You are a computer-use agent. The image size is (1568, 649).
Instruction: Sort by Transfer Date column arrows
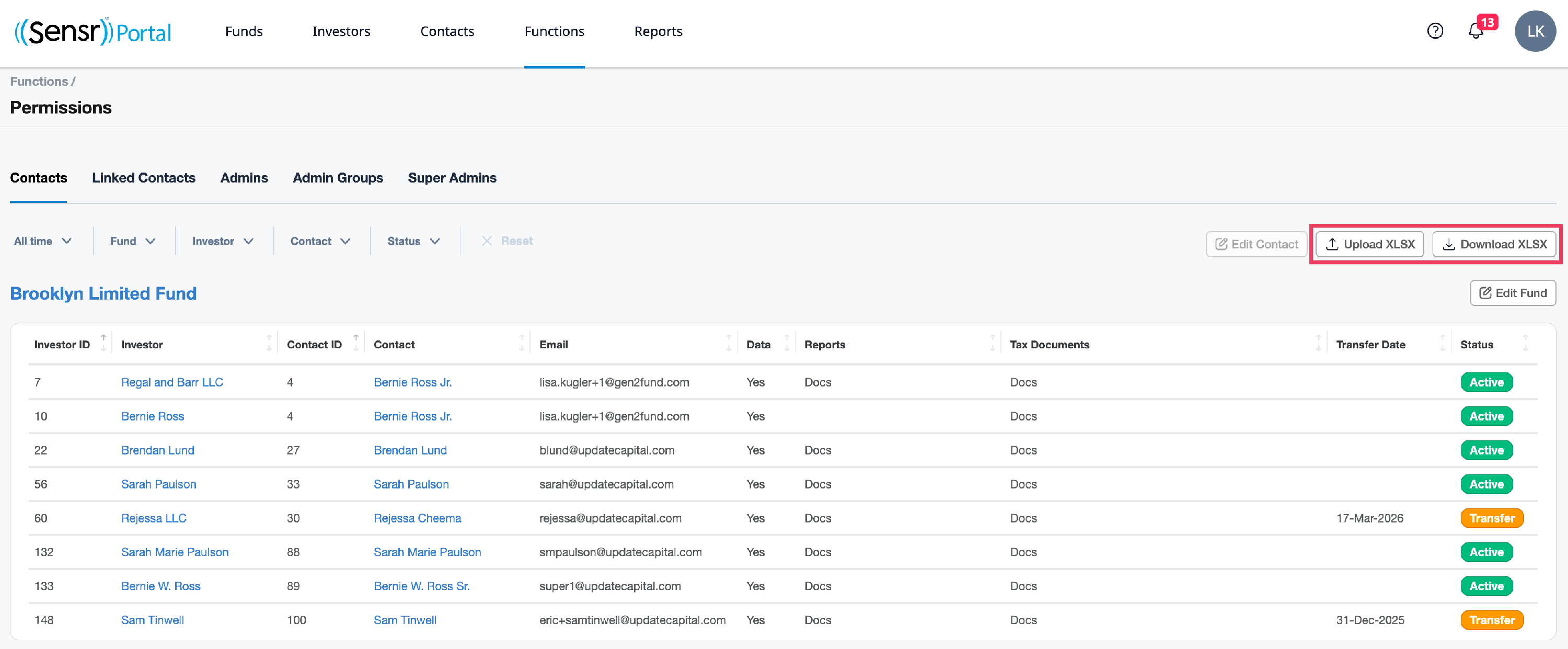(x=1442, y=344)
